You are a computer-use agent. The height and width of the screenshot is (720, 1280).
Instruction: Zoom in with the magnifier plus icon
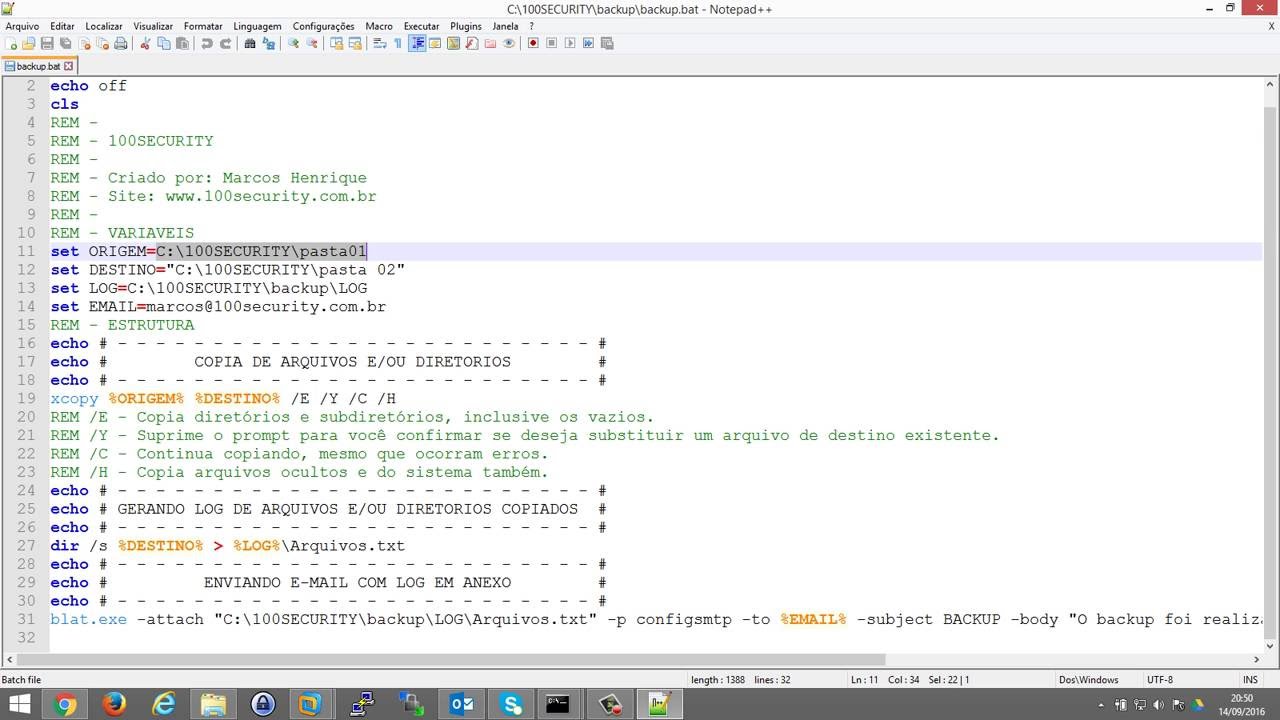coord(293,44)
